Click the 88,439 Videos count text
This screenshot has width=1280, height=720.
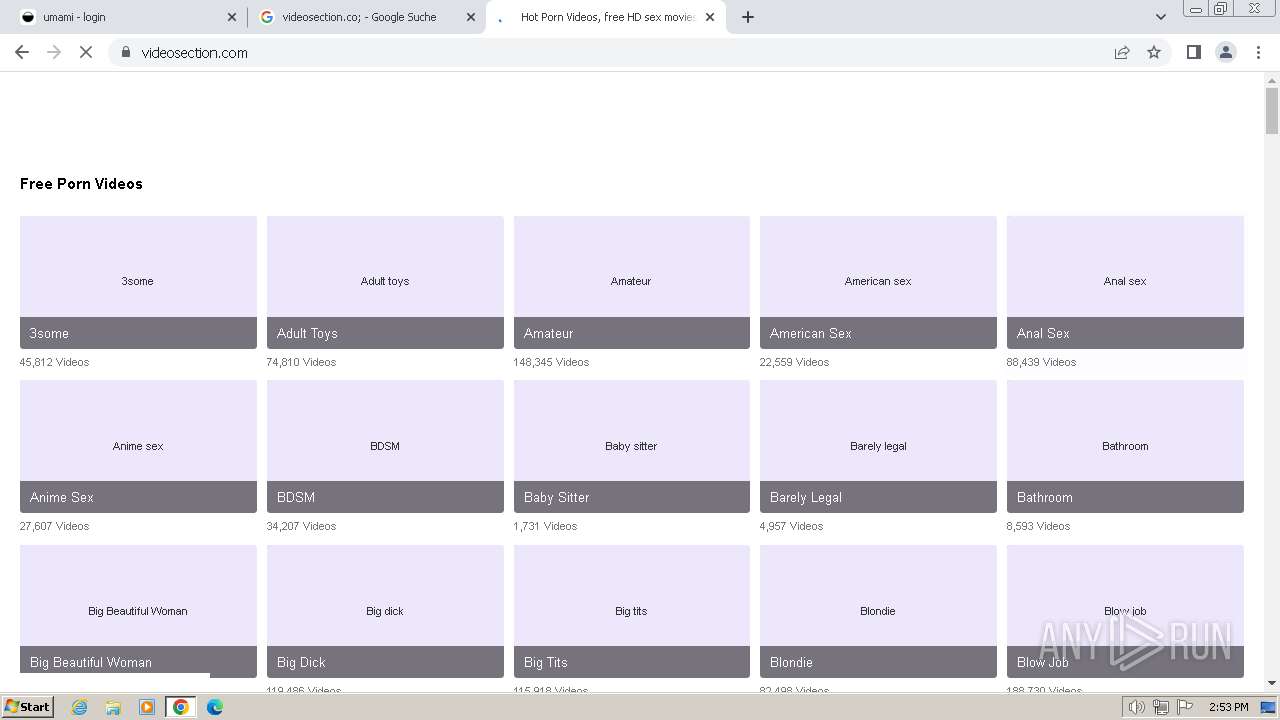pos(1041,362)
